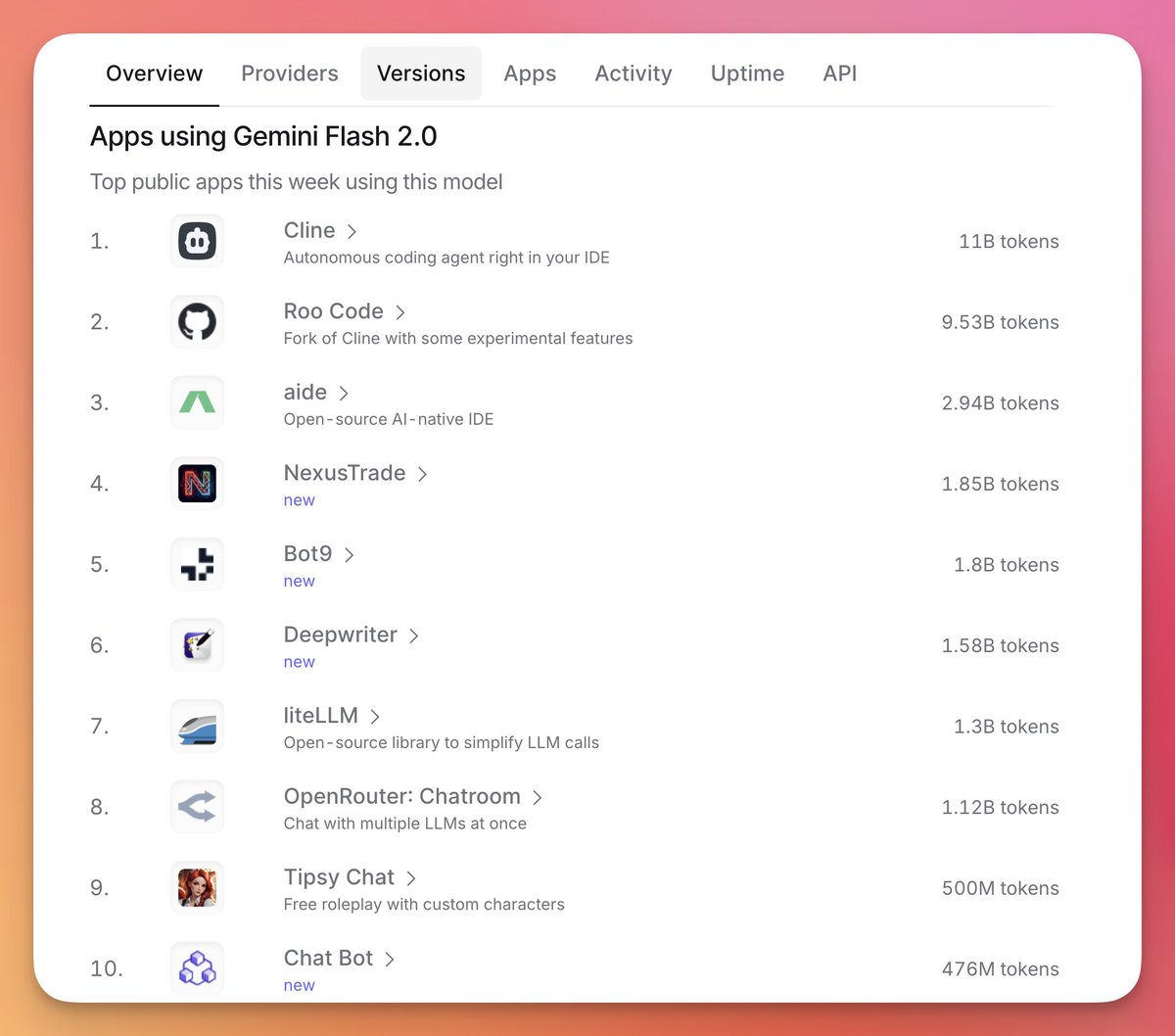Click 'Open-source library to simplify LLM calls'
Viewport: 1175px width, 1036px height.
(442, 743)
